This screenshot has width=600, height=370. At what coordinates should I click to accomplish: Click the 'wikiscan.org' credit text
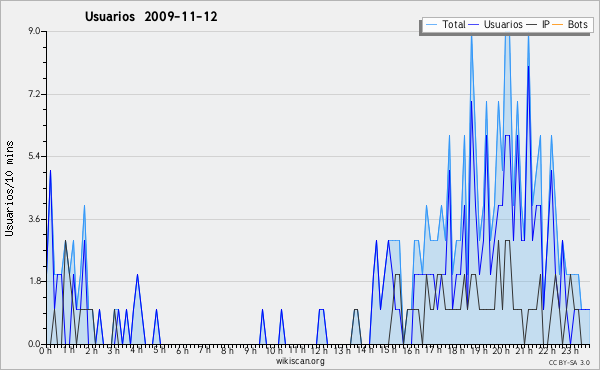[300, 361]
